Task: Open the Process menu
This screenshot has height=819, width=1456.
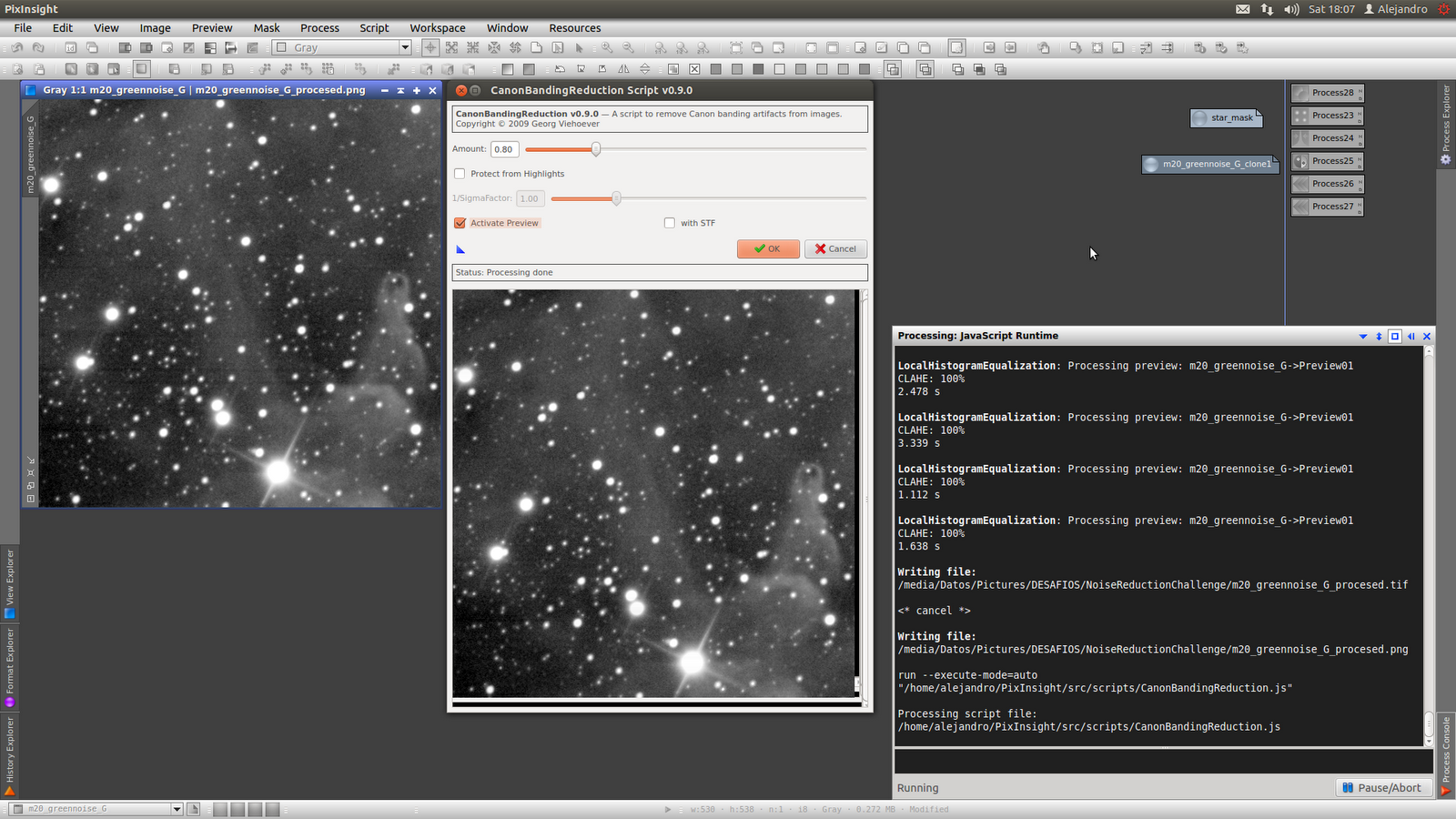Action: [x=320, y=28]
